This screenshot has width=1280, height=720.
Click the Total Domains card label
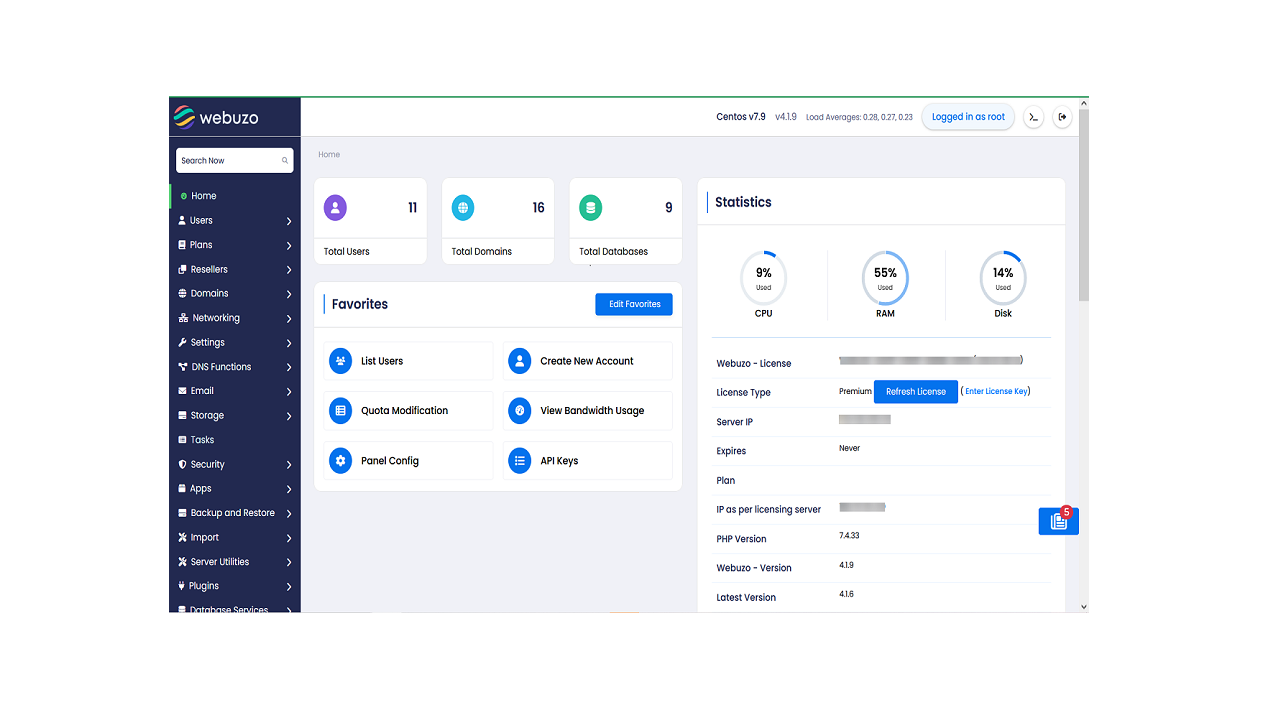tap(482, 252)
